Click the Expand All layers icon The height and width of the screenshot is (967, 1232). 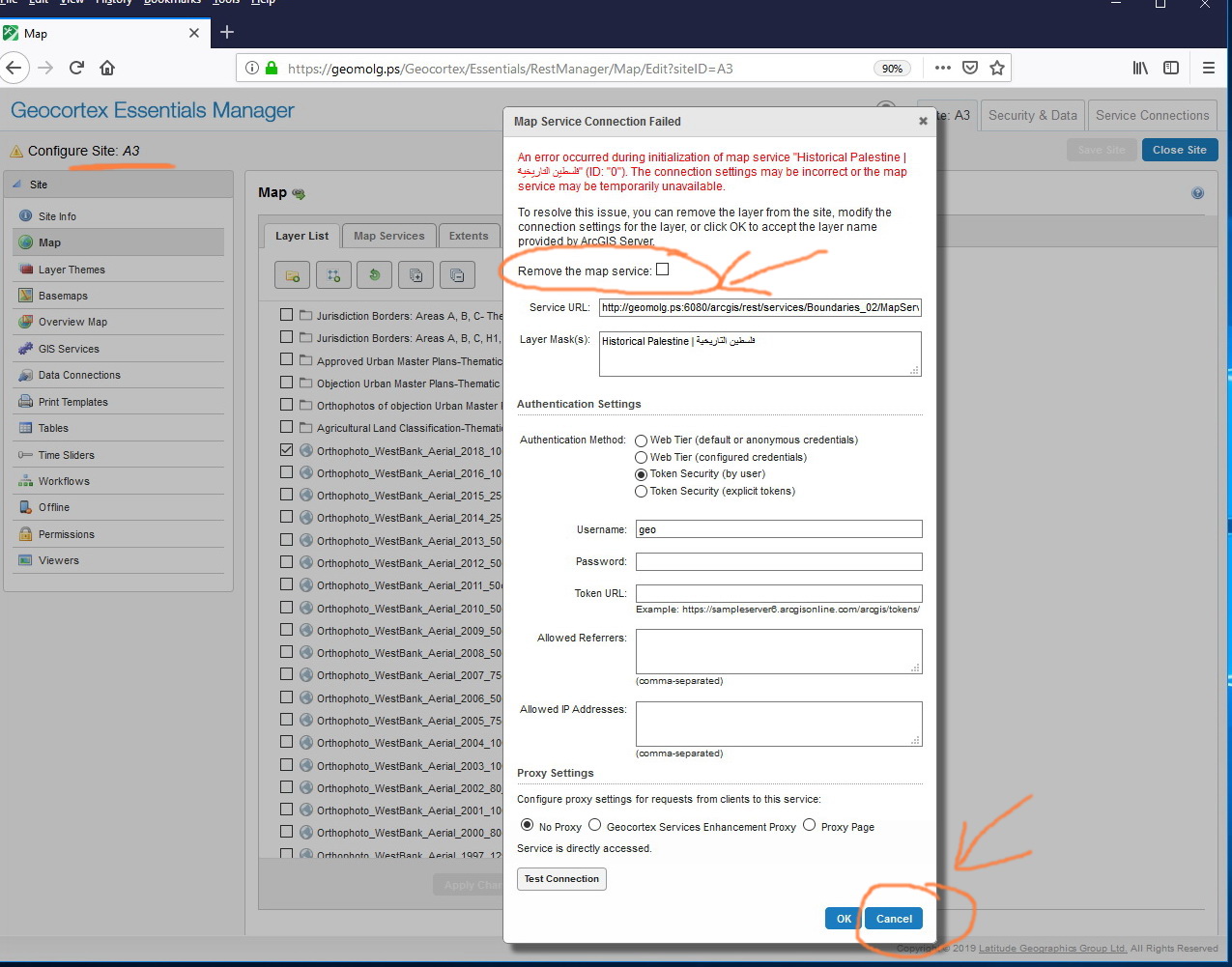(416, 275)
